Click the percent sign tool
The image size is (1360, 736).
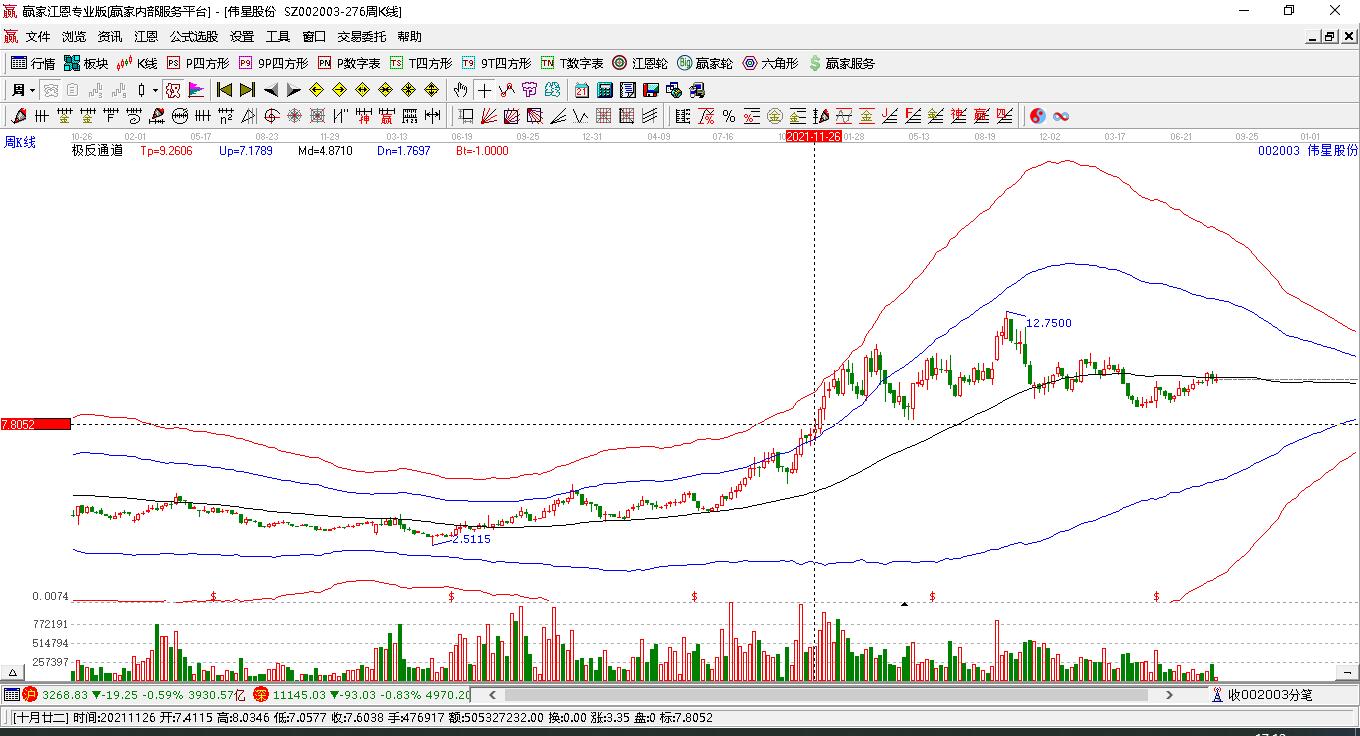(x=729, y=116)
